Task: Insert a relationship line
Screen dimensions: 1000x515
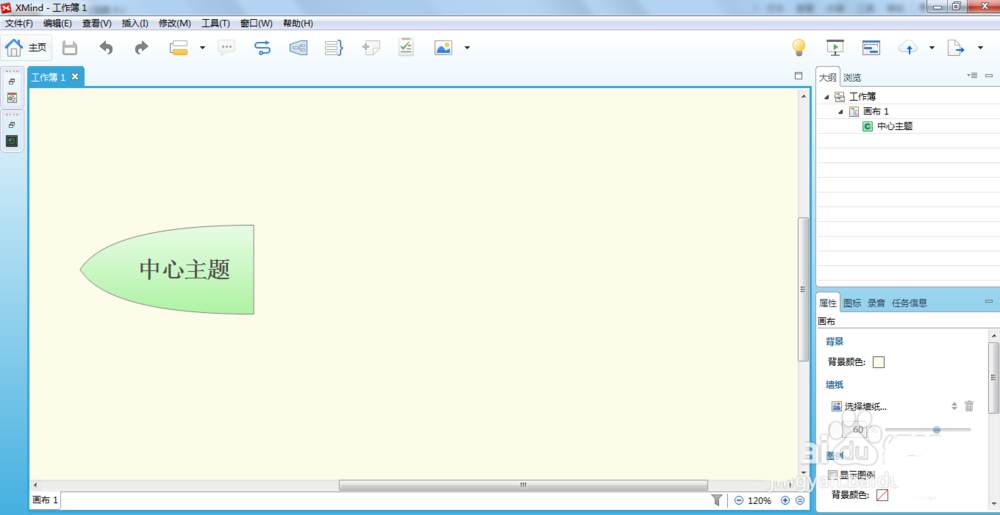Action: pyautogui.click(x=262, y=48)
